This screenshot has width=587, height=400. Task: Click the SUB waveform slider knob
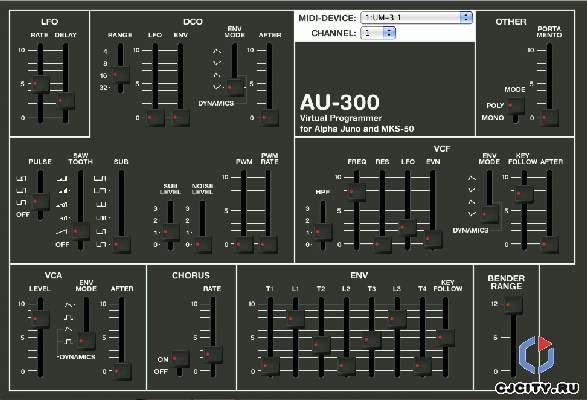[x=121, y=245]
